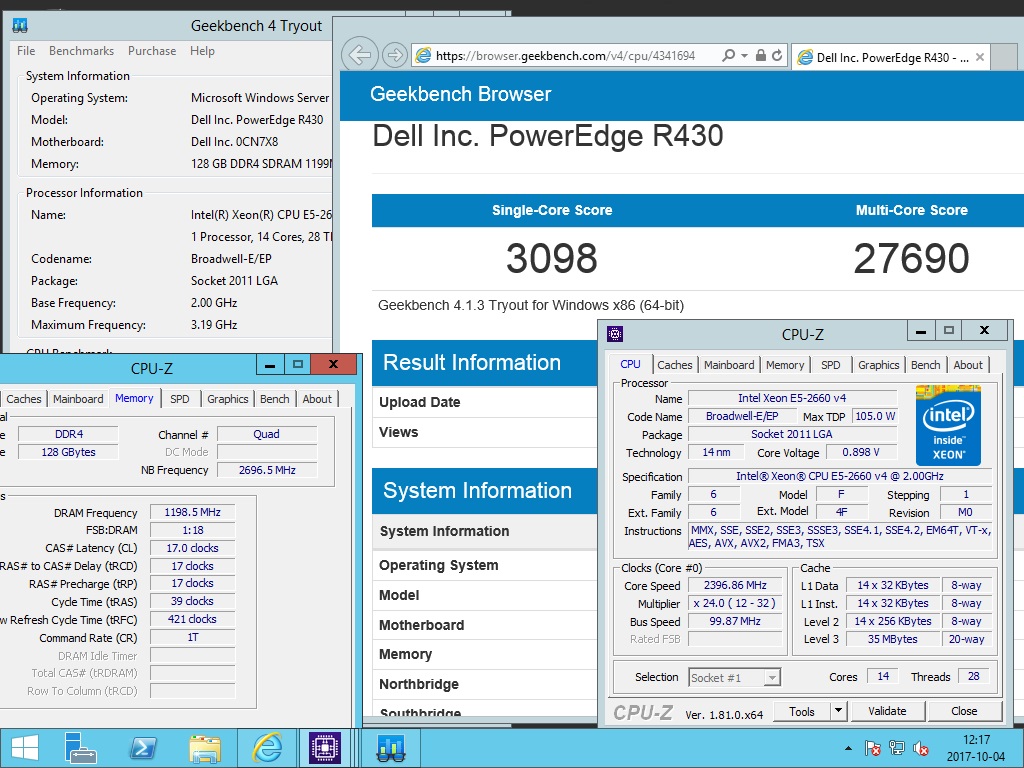Switch to Bench tab in right CPU-Z
This screenshot has height=768, width=1024.
pos(925,365)
